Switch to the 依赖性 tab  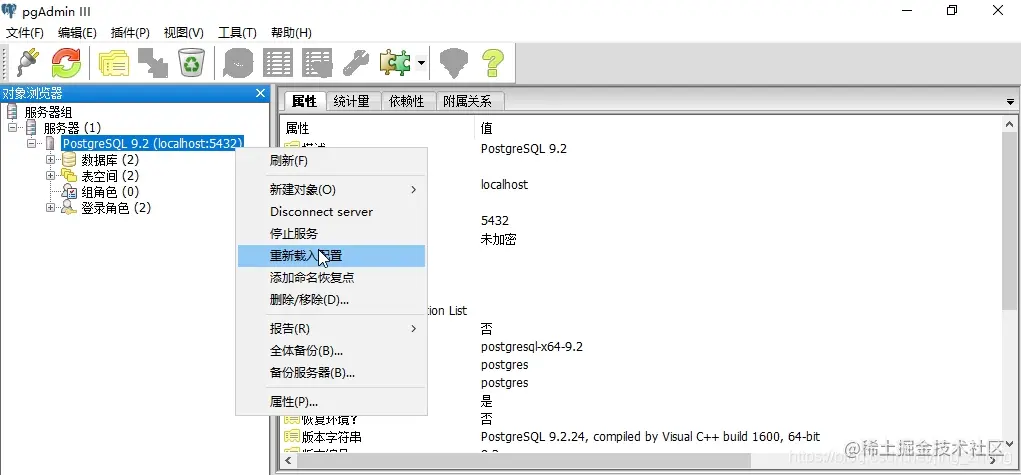[x=407, y=101]
